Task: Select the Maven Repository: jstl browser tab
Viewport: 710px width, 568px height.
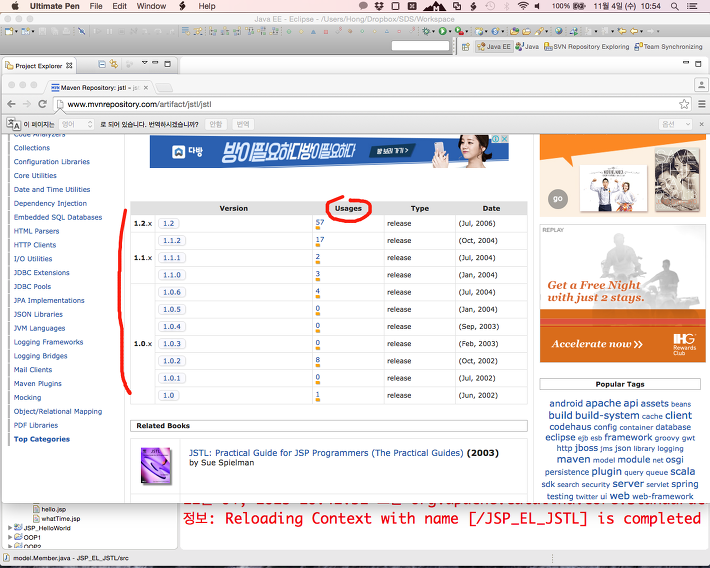Action: (100, 87)
